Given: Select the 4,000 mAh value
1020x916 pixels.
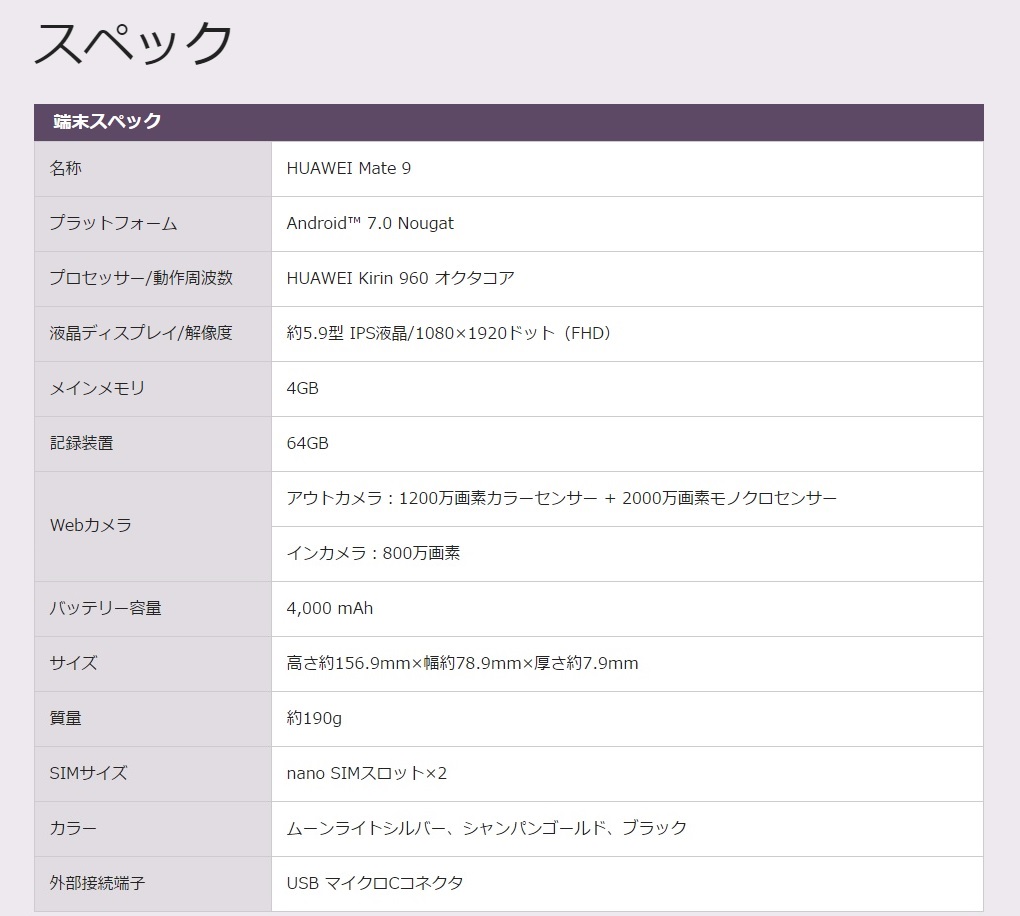Looking at the screenshot, I should point(330,608).
